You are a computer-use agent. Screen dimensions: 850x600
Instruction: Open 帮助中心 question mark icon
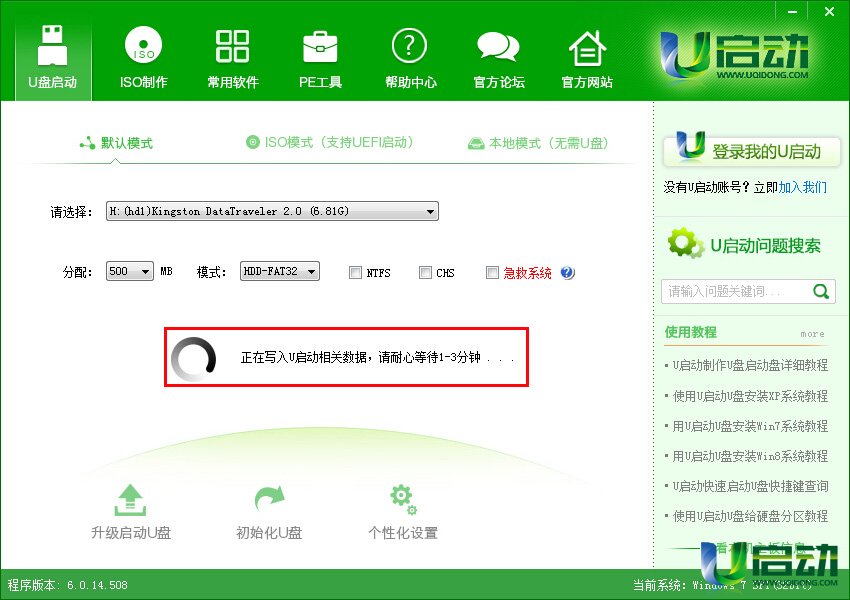(410, 46)
